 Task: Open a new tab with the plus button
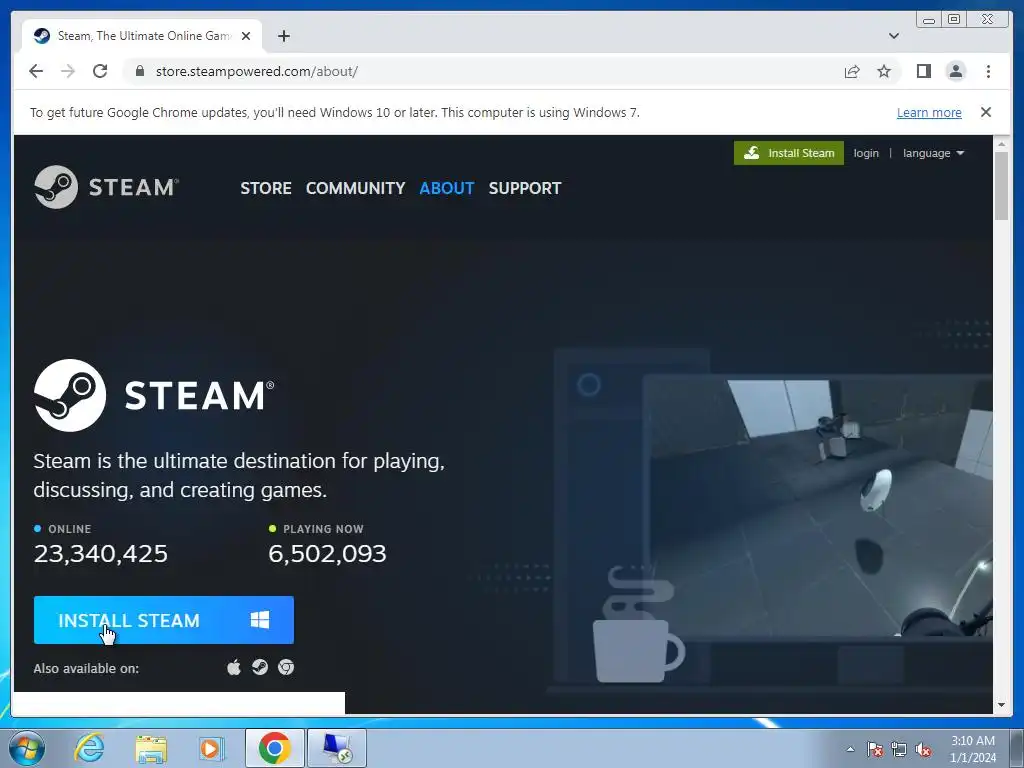pos(283,36)
